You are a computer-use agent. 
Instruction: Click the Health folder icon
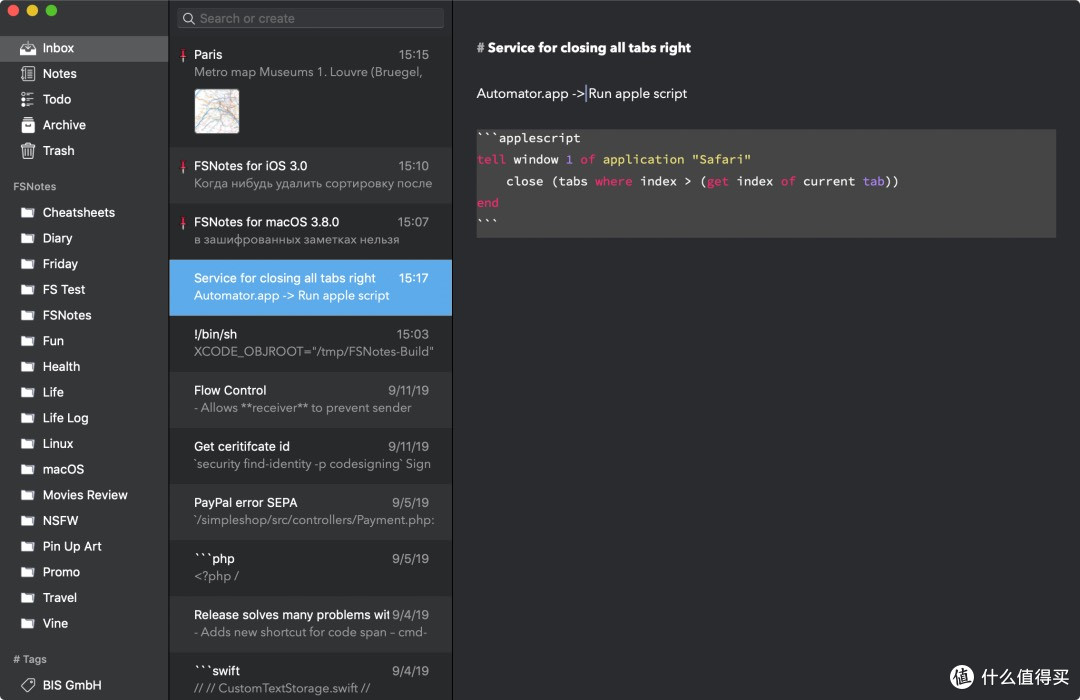tap(28, 367)
